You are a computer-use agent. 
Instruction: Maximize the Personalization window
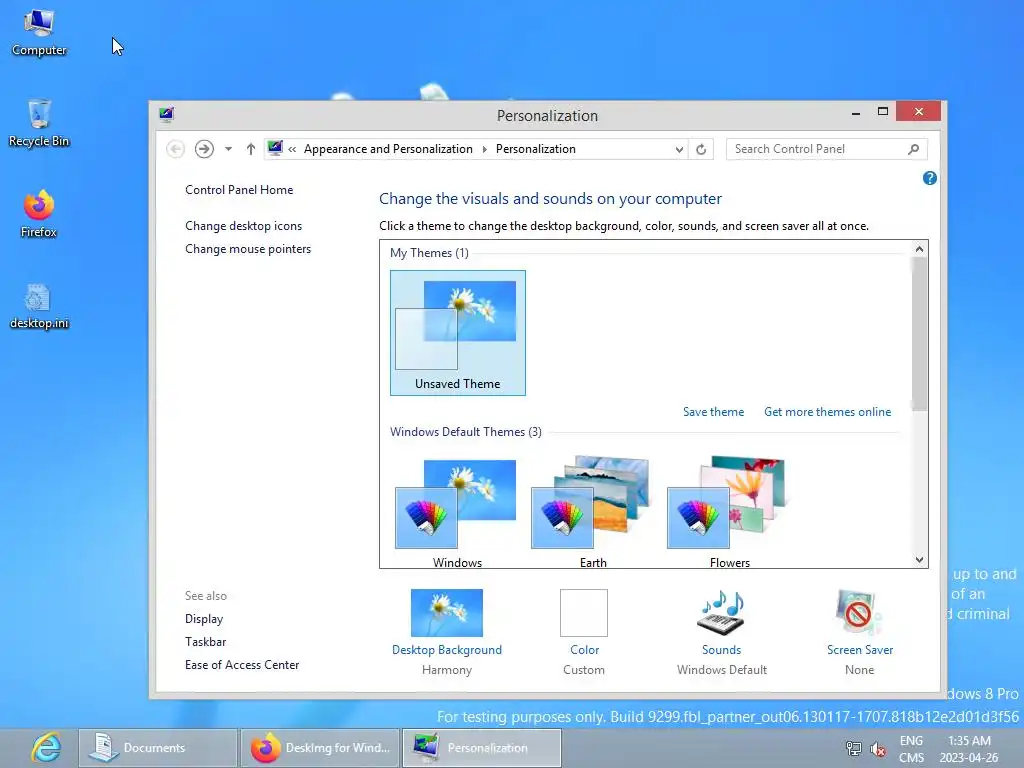click(883, 112)
